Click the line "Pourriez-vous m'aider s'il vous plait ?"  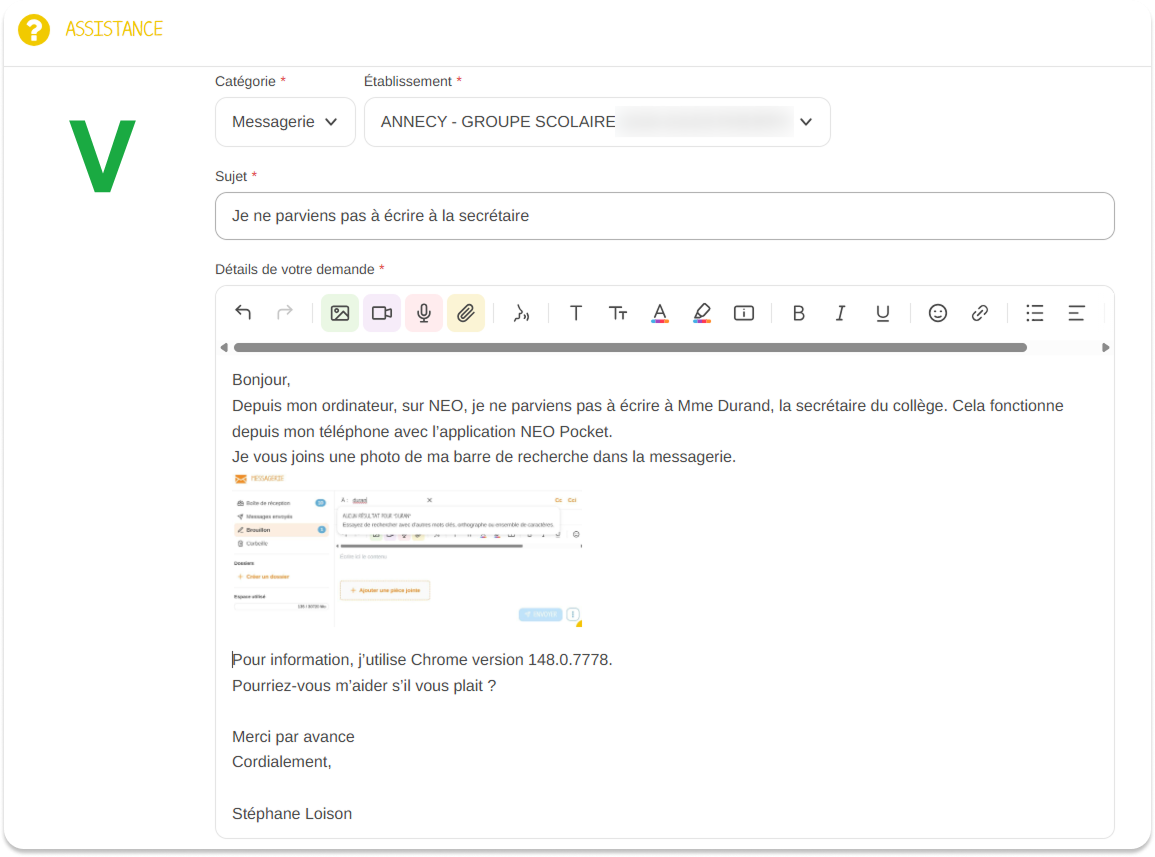click(x=364, y=686)
